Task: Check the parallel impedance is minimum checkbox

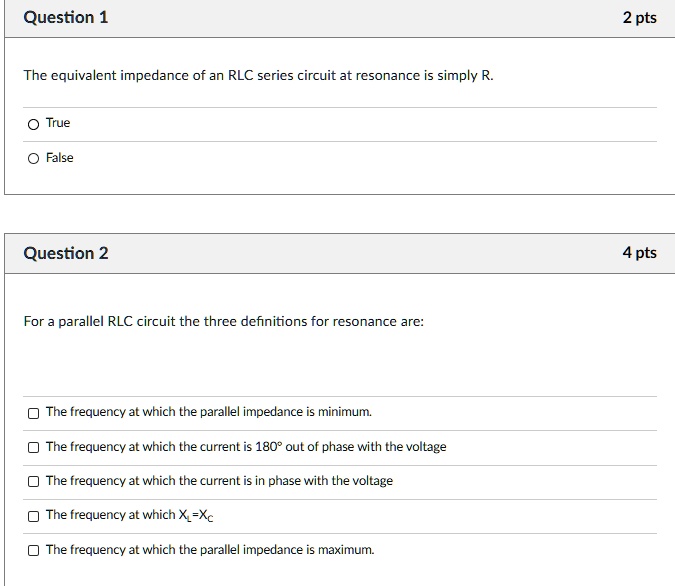Action: coord(34,413)
